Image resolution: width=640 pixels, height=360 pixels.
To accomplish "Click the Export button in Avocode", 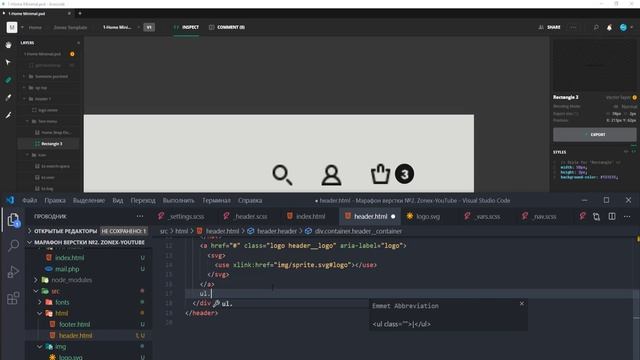I will click(595, 134).
